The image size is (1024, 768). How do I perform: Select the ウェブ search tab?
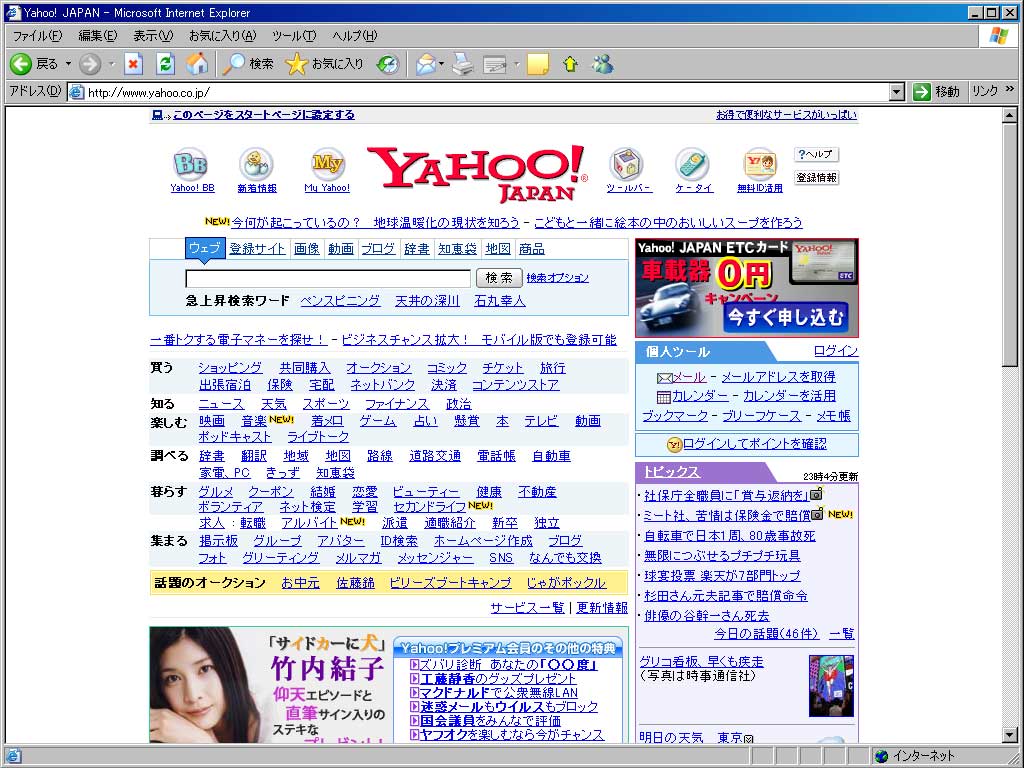(205, 248)
